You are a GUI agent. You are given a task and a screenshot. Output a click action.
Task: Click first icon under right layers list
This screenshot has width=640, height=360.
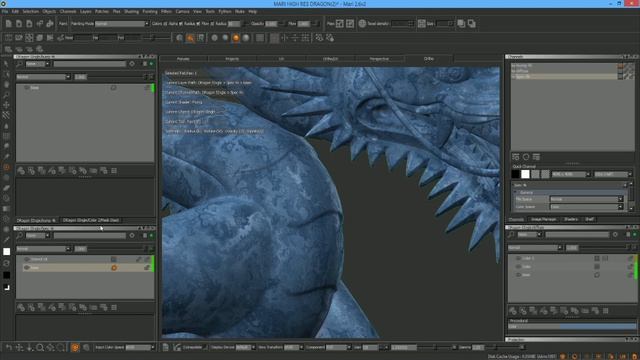513,311
